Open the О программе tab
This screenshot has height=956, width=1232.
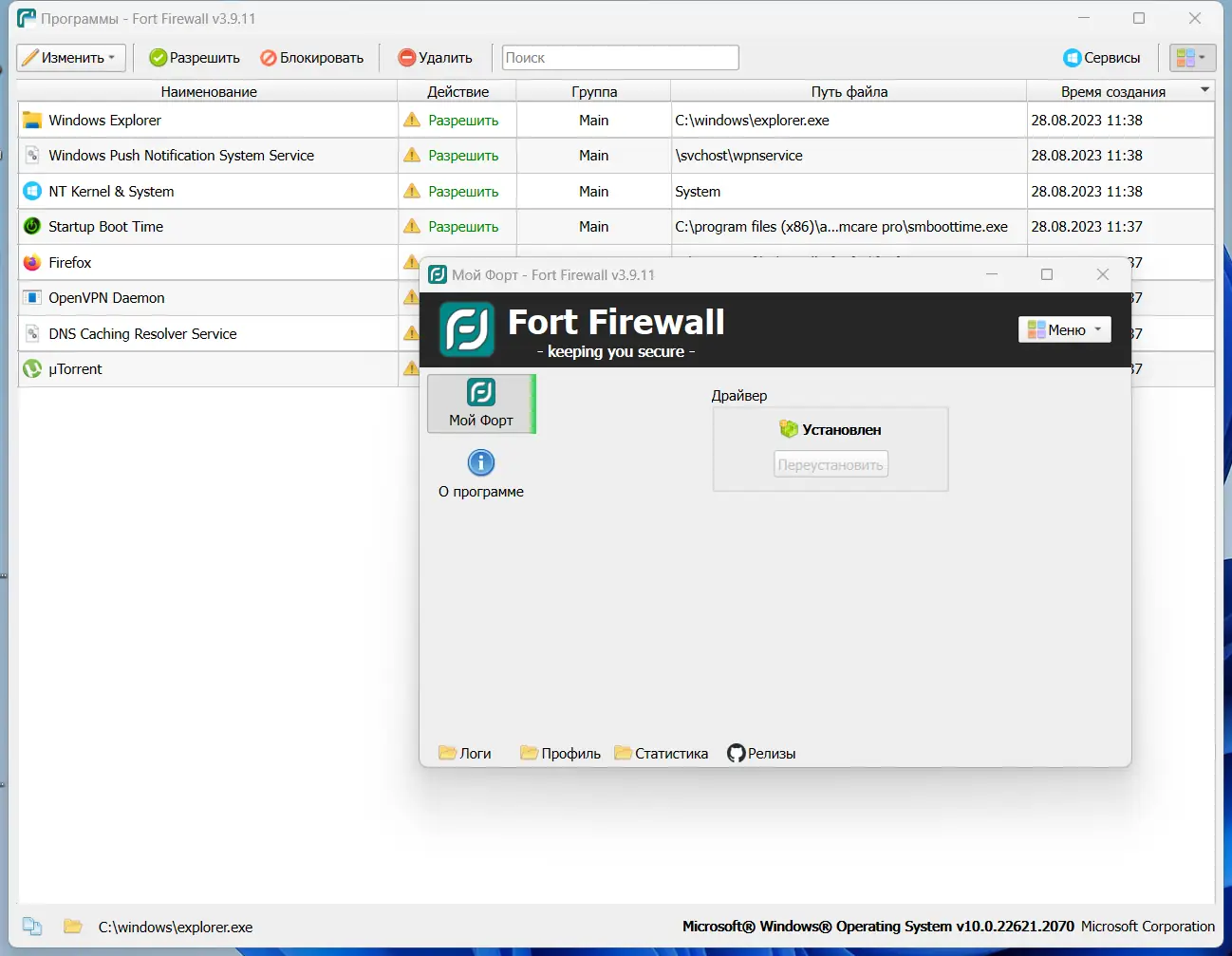[x=481, y=475]
